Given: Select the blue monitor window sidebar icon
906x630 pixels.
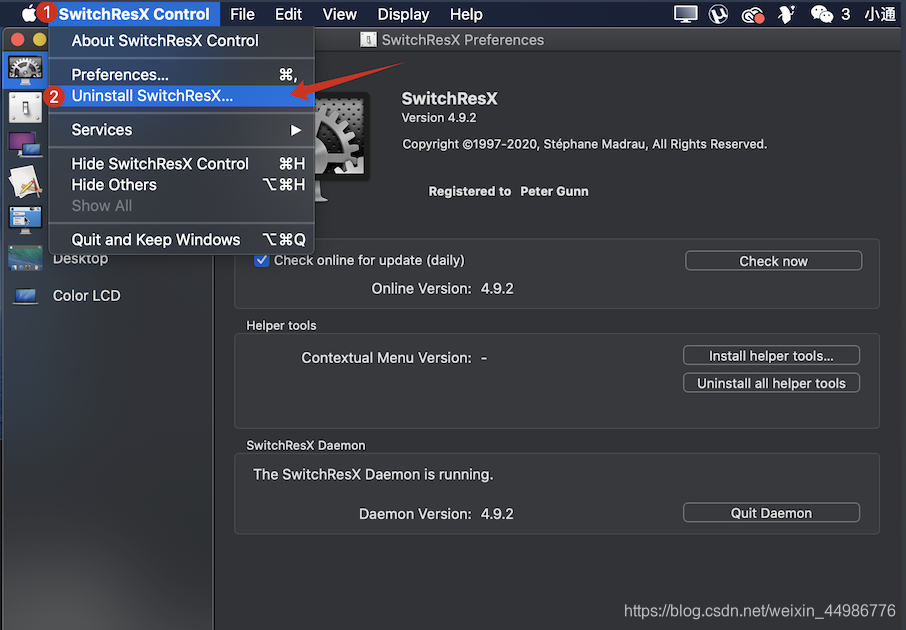Looking at the screenshot, I should point(25,220).
